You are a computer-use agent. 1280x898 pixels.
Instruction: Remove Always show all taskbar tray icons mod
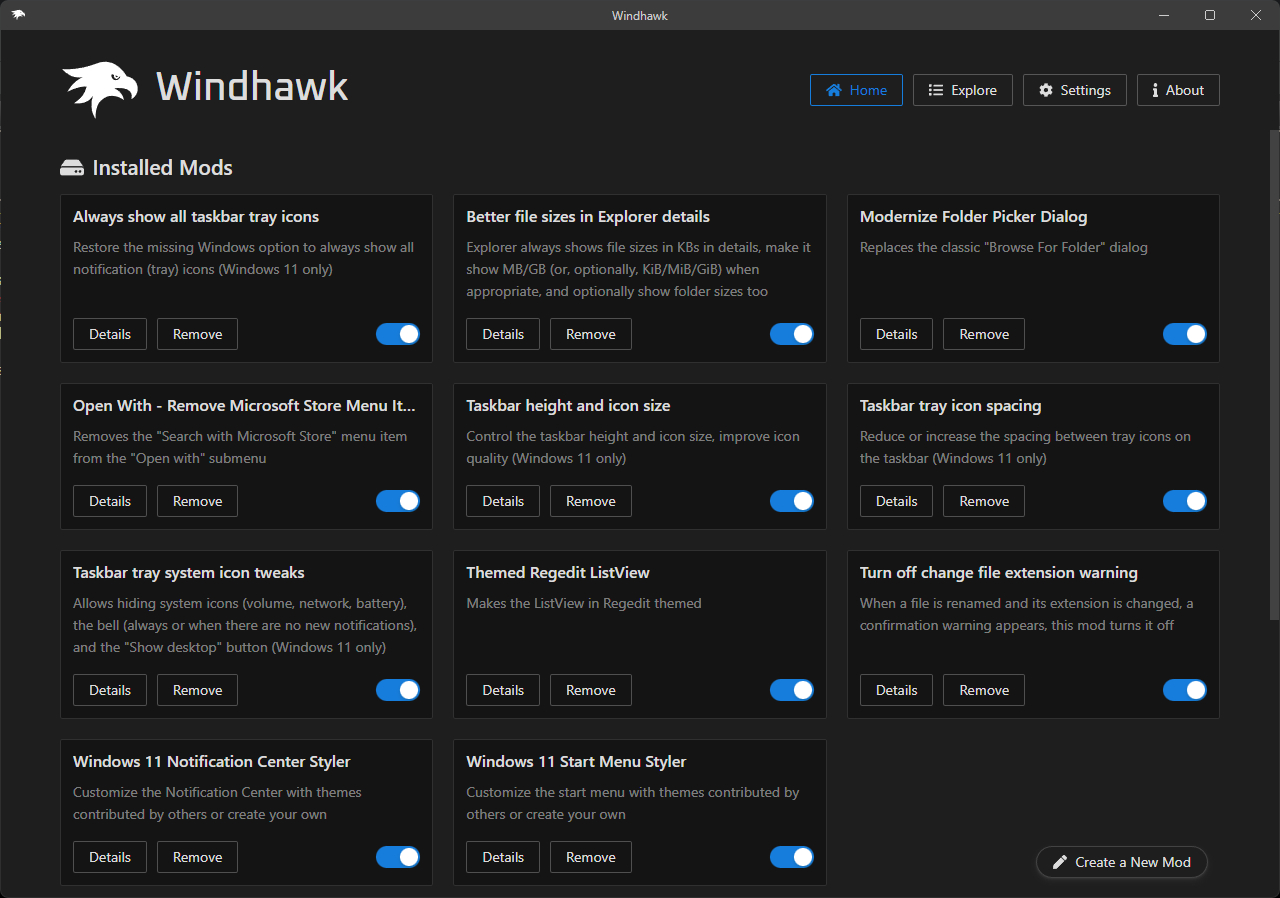point(198,334)
